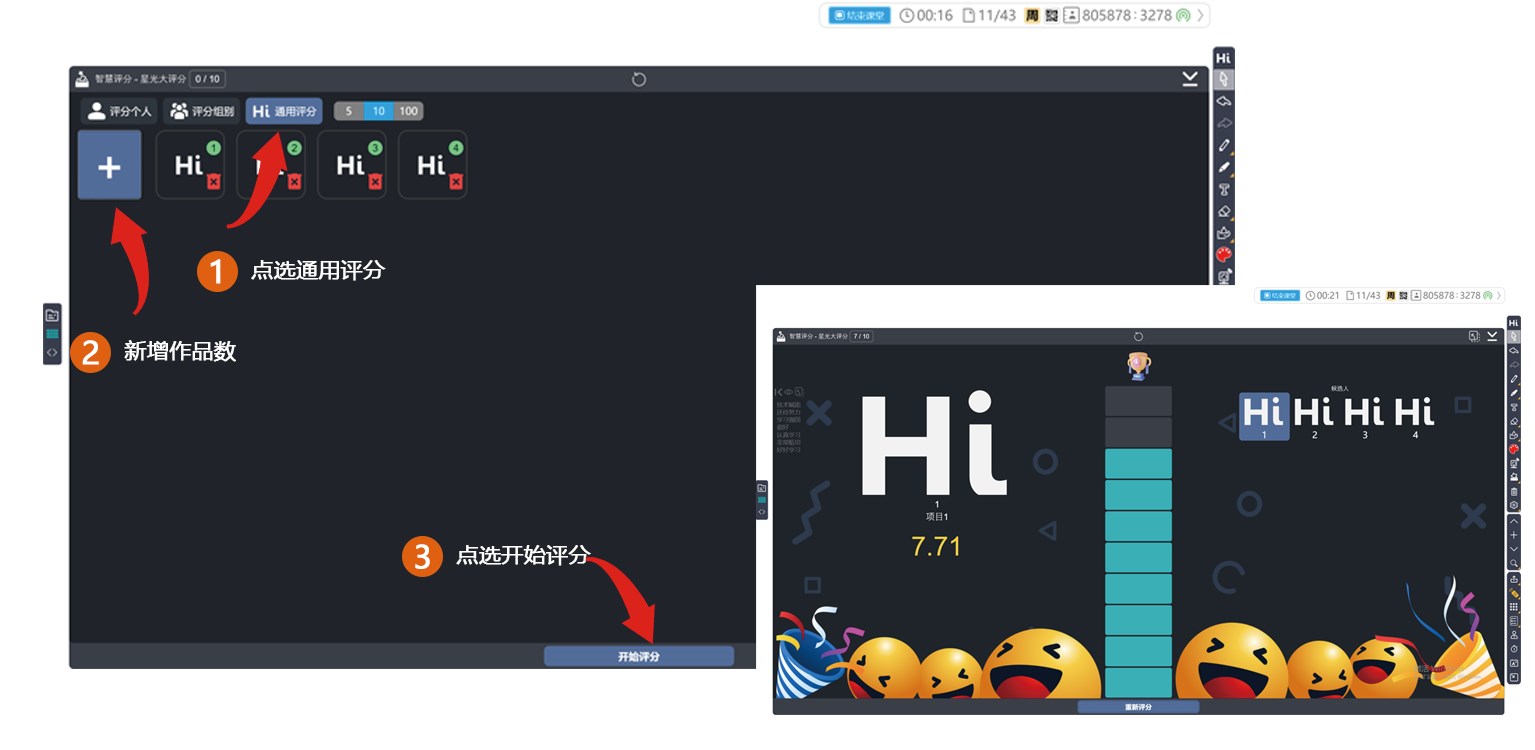Expand the top status bar chevron
1535x750 pixels.
click(1201, 15)
